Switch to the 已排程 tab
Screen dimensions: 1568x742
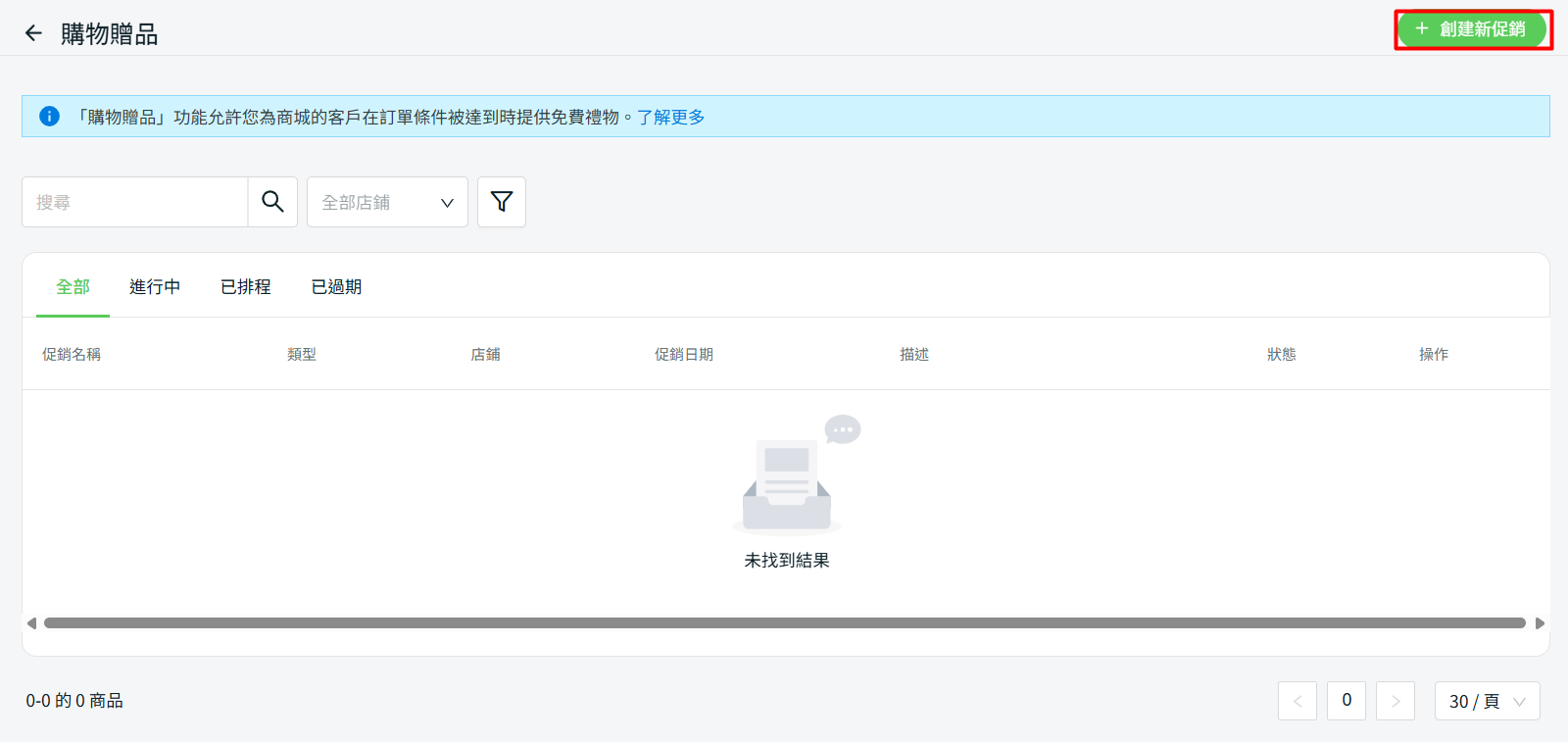tap(246, 286)
